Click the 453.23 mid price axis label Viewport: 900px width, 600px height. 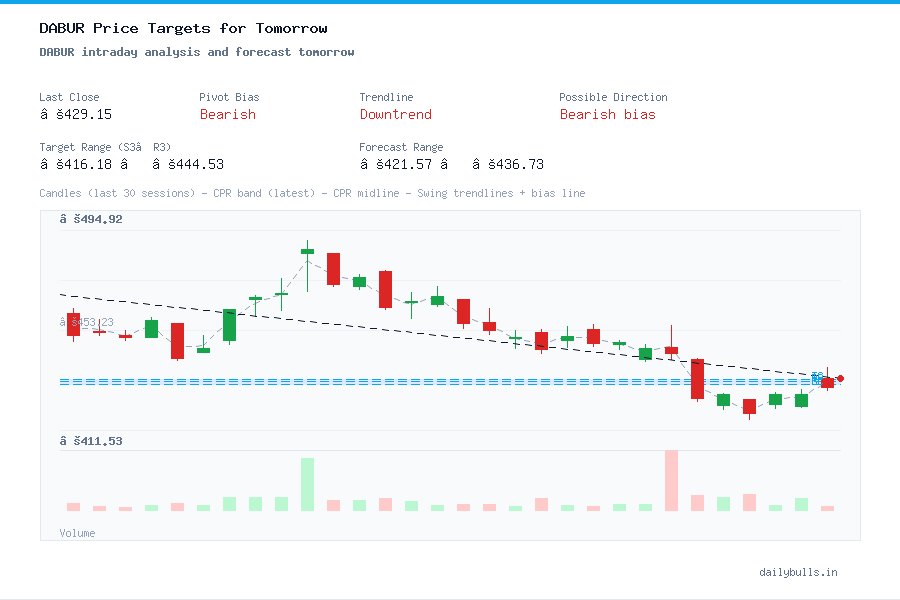[x=87, y=322]
